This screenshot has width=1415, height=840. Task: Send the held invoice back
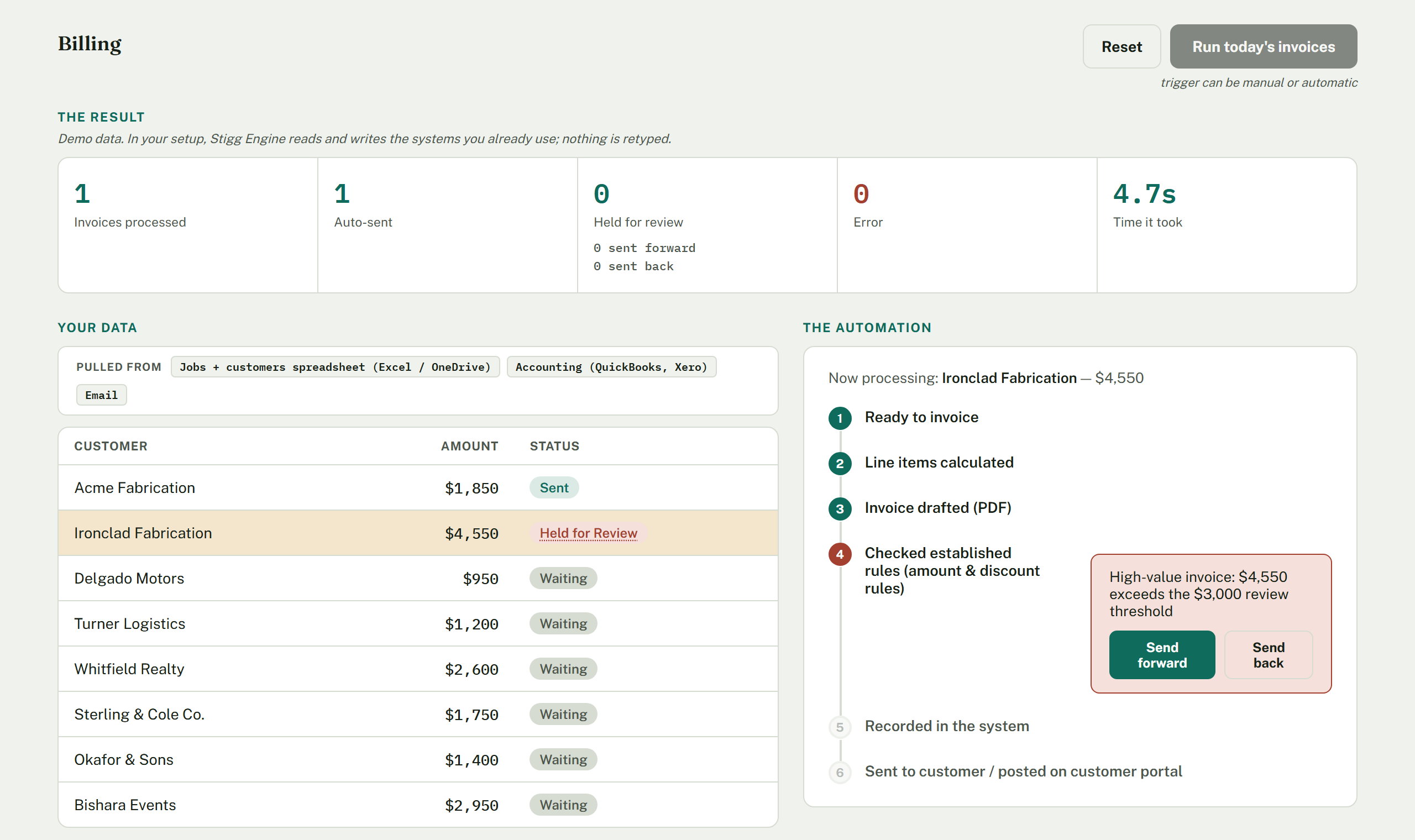pos(1269,655)
